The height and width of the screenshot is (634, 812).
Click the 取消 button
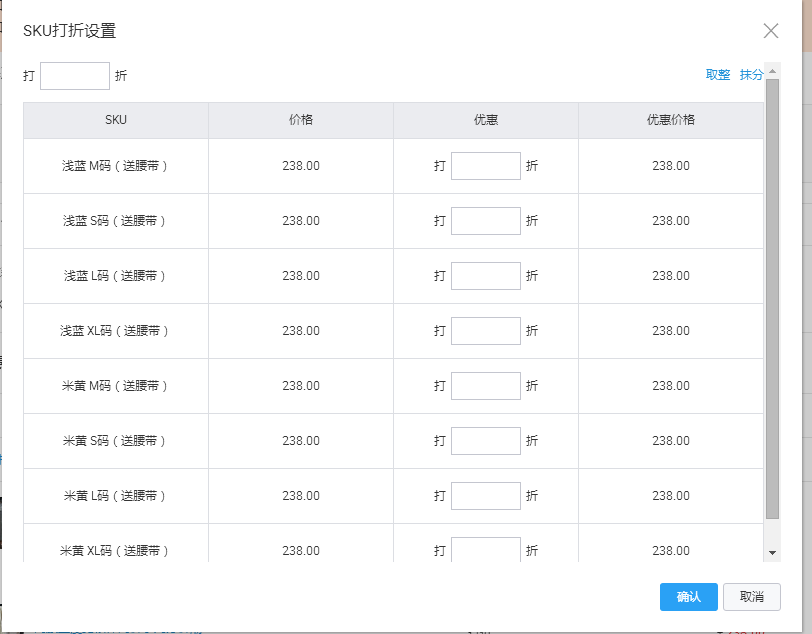(751, 597)
